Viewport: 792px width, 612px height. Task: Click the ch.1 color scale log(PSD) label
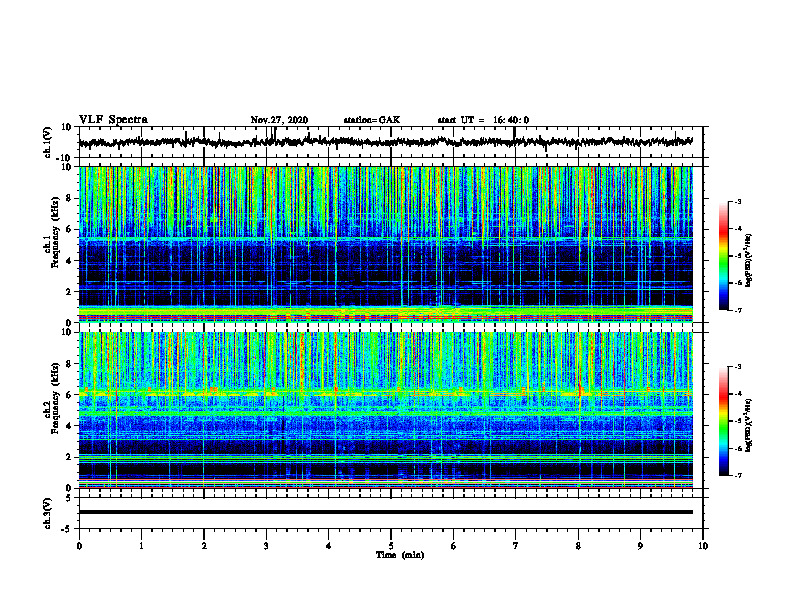tap(750, 261)
